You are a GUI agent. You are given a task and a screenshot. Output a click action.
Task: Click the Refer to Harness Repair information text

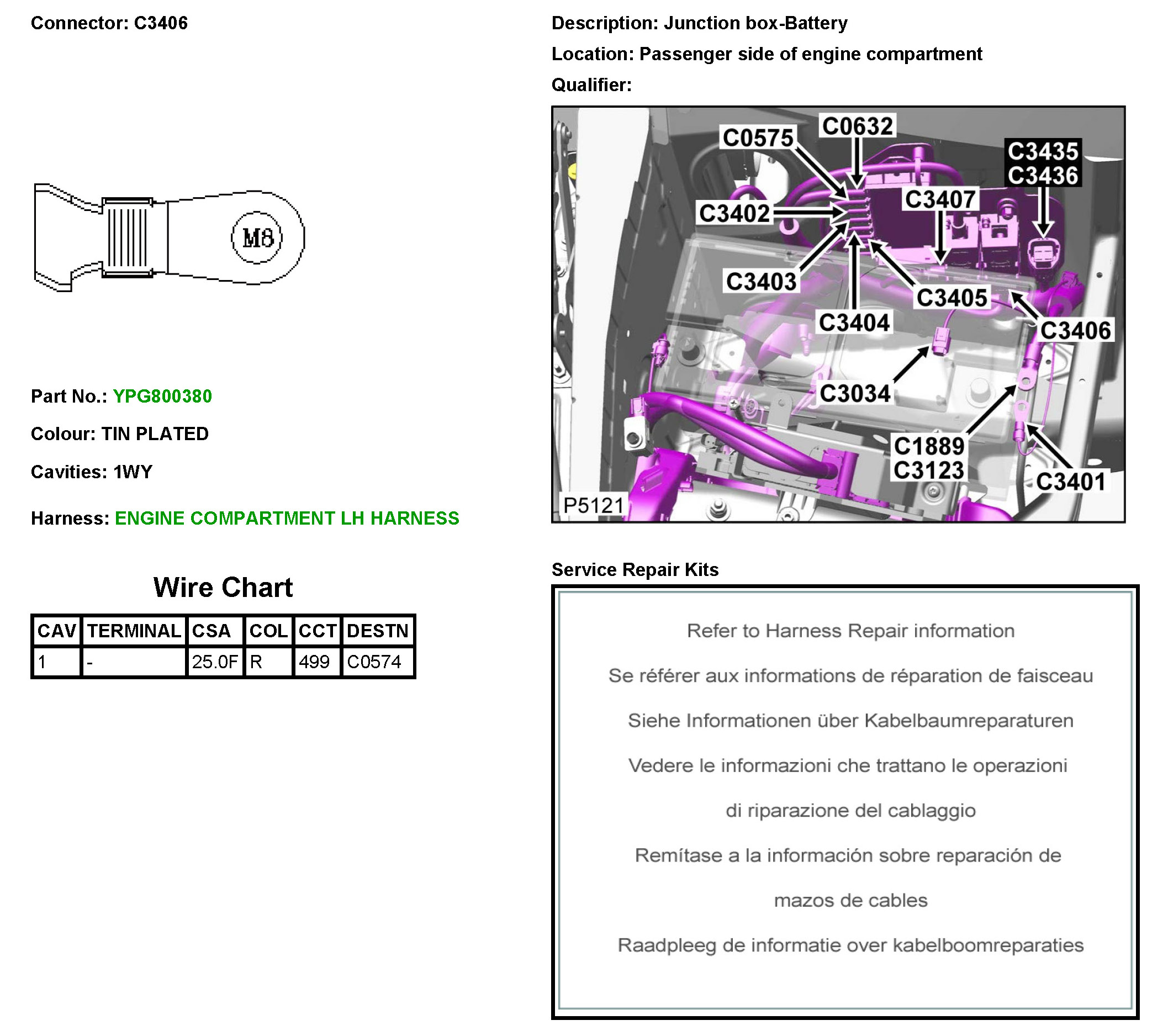pyautogui.click(x=850, y=631)
